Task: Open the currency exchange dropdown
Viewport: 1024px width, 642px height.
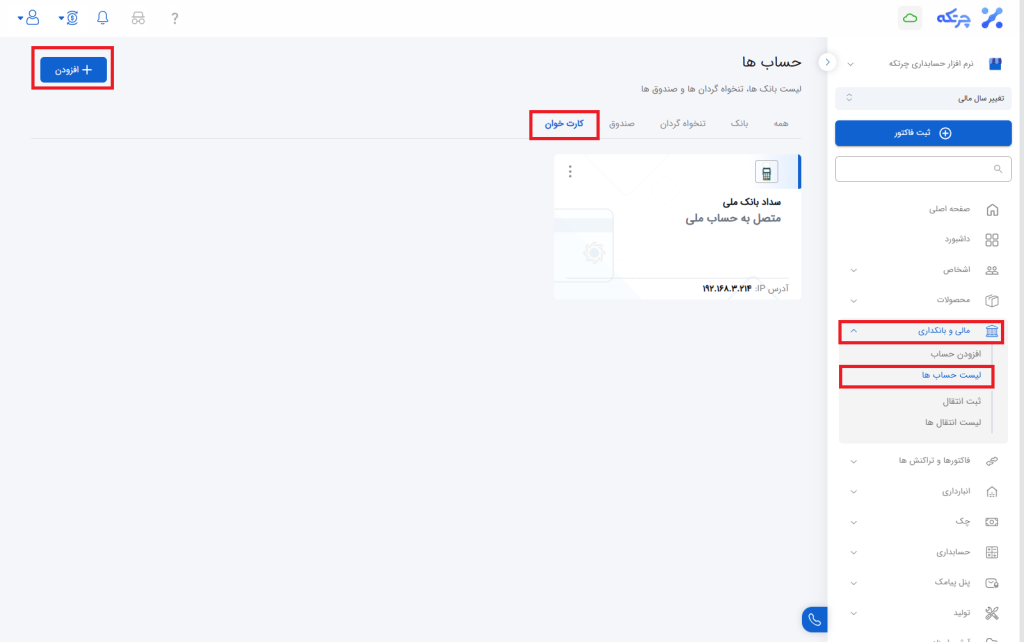Action: click(68, 18)
